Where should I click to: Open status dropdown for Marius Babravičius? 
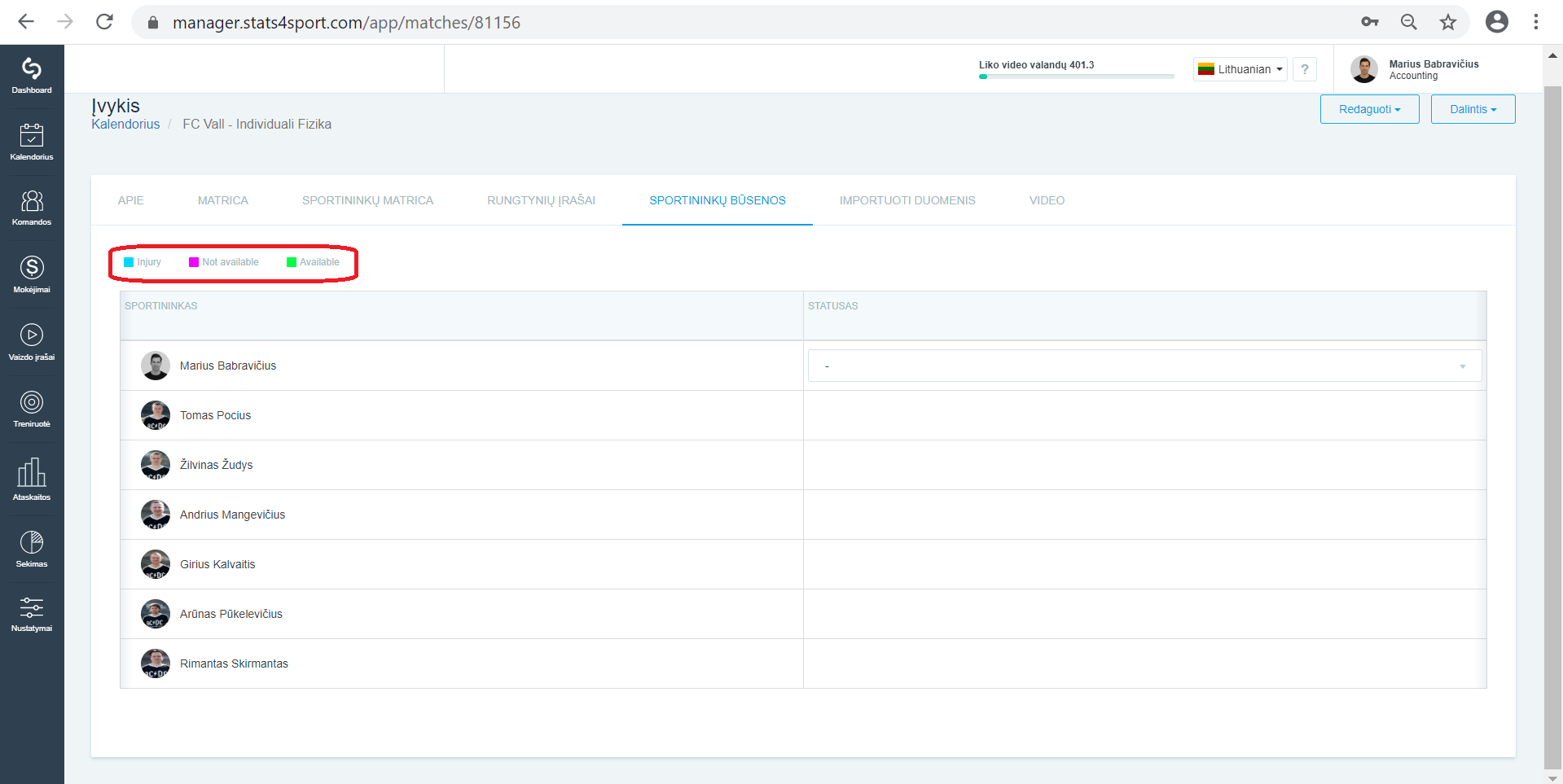(x=1144, y=366)
